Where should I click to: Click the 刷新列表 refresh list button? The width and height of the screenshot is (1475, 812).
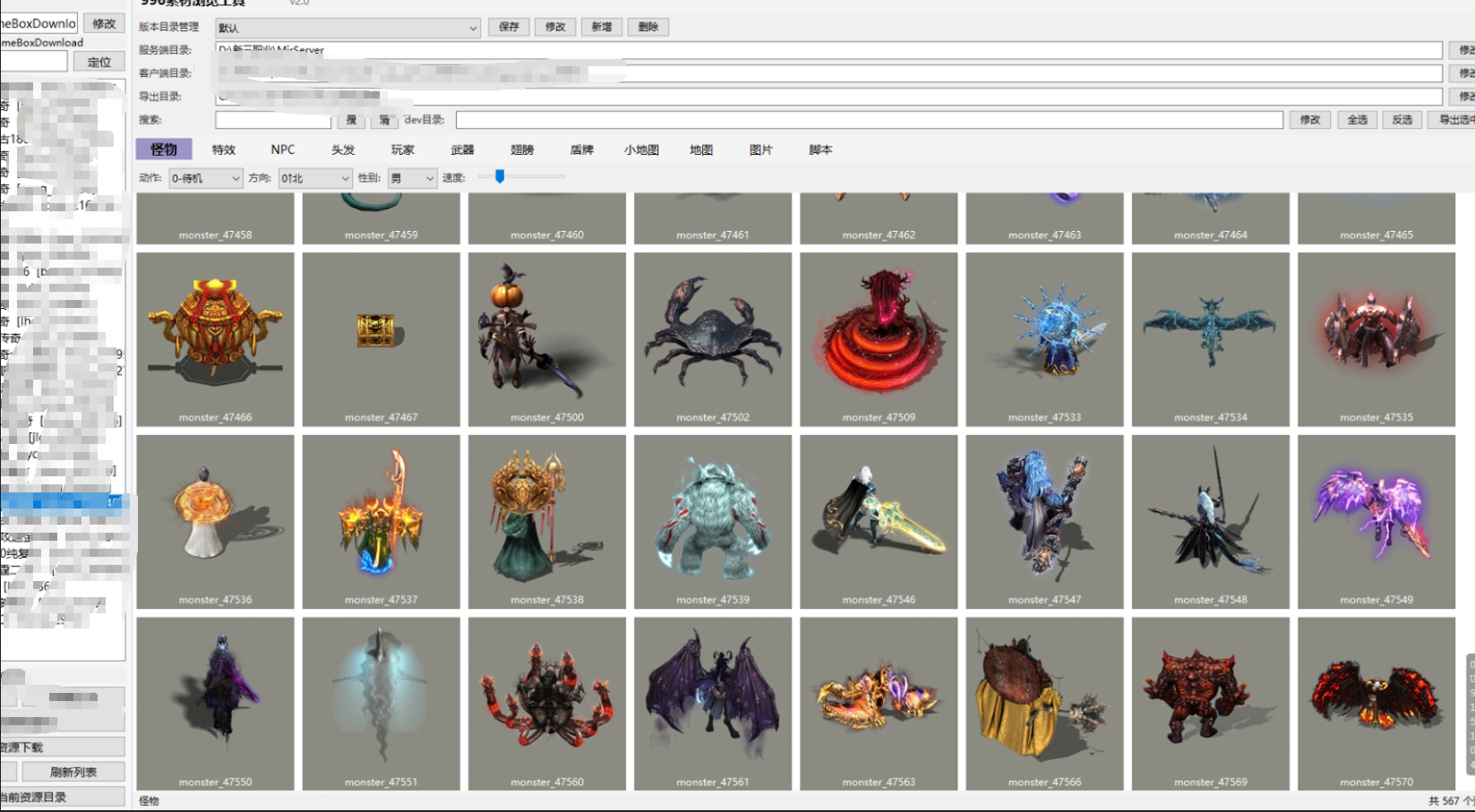point(73,772)
